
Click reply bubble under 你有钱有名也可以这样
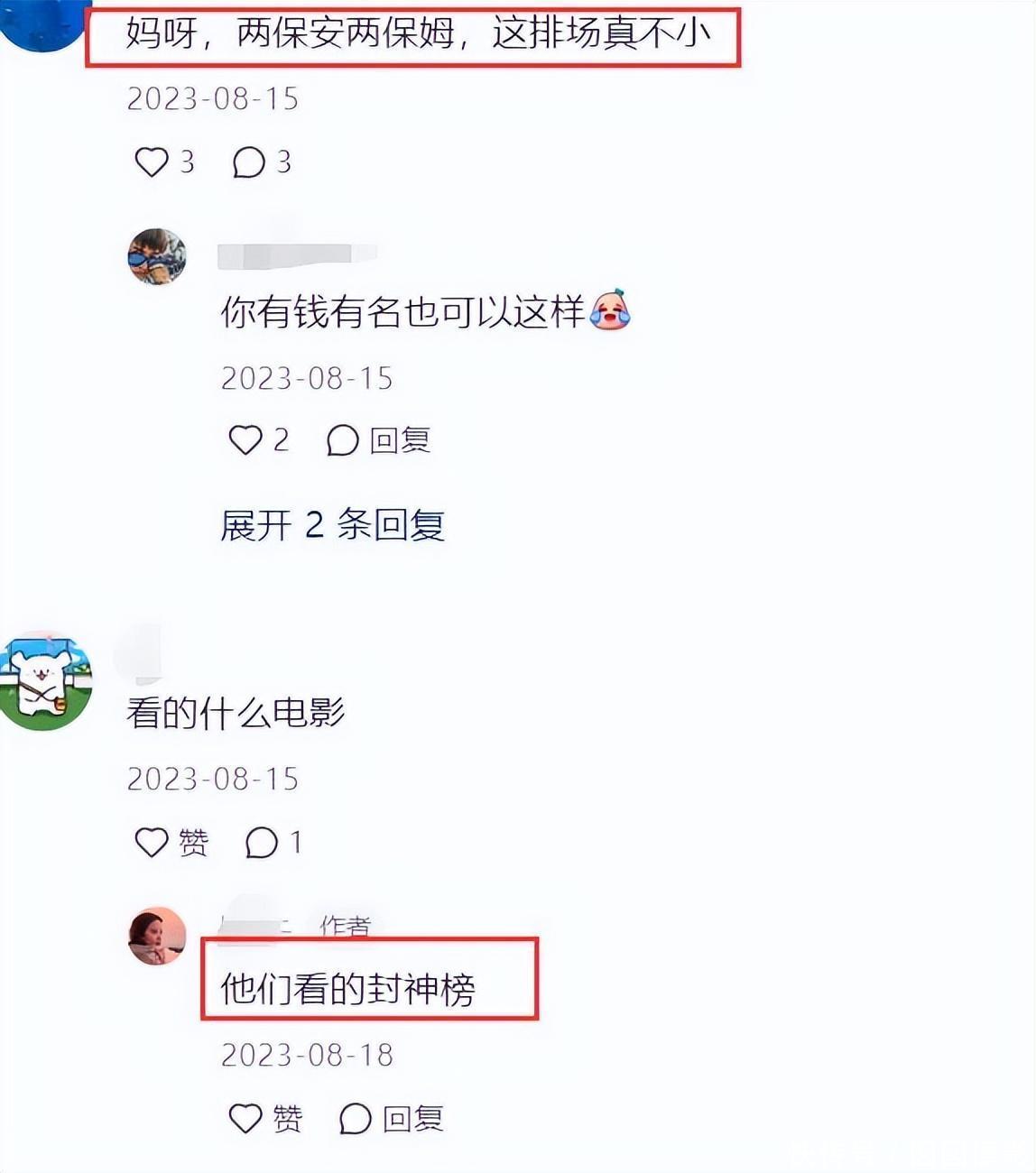[x=342, y=440]
